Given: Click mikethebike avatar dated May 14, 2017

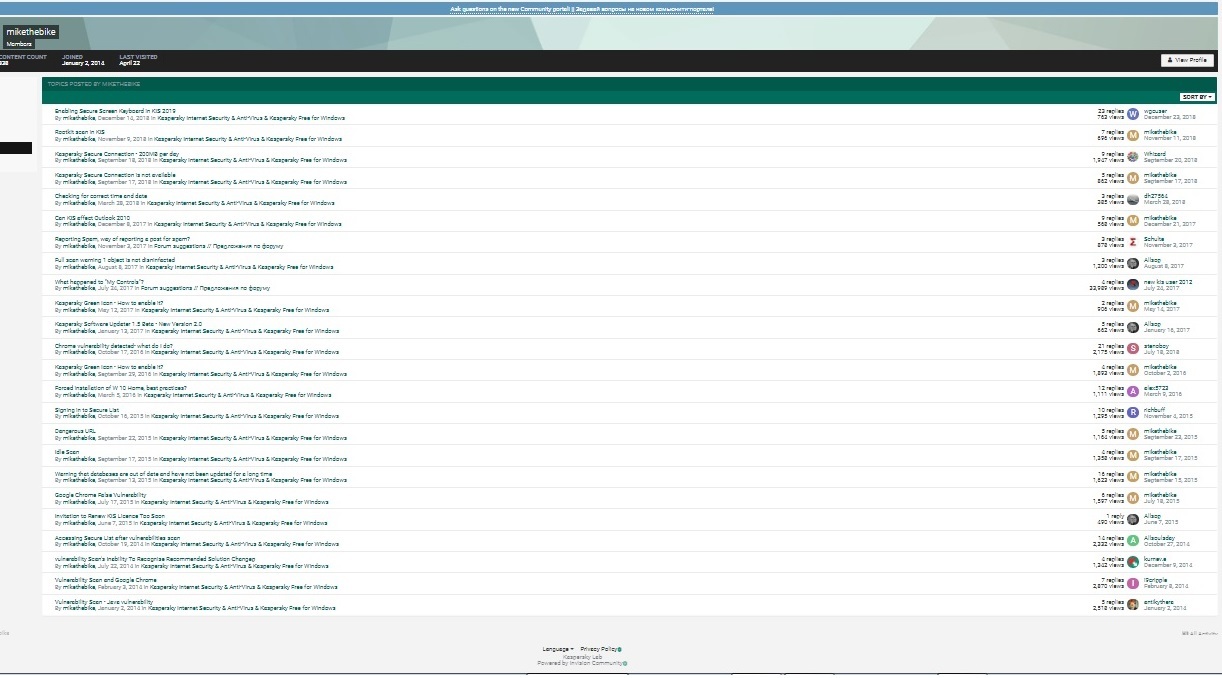Looking at the screenshot, I should click(x=1133, y=306).
